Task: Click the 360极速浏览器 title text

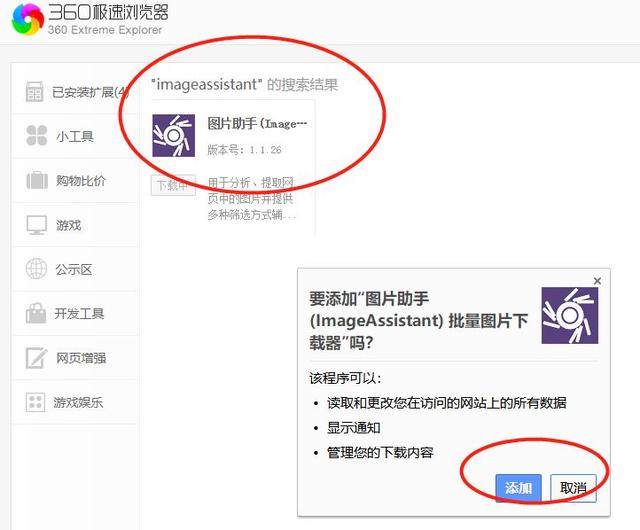Action: [x=108, y=12]
